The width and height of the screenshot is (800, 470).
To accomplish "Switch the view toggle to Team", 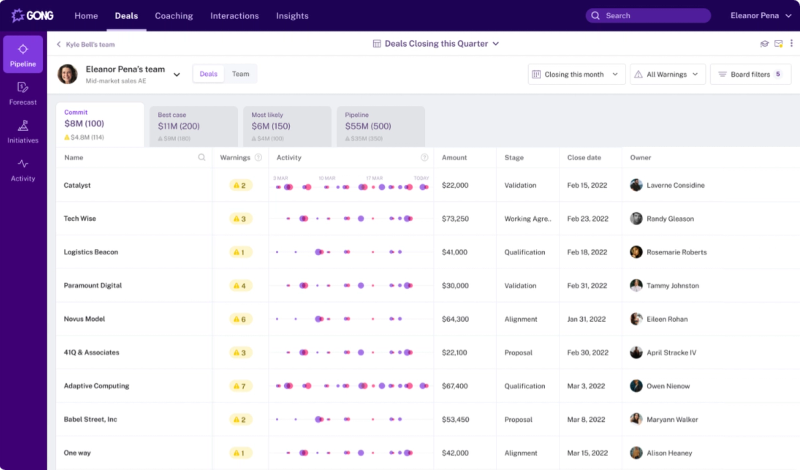I will (x=241, y=74).
